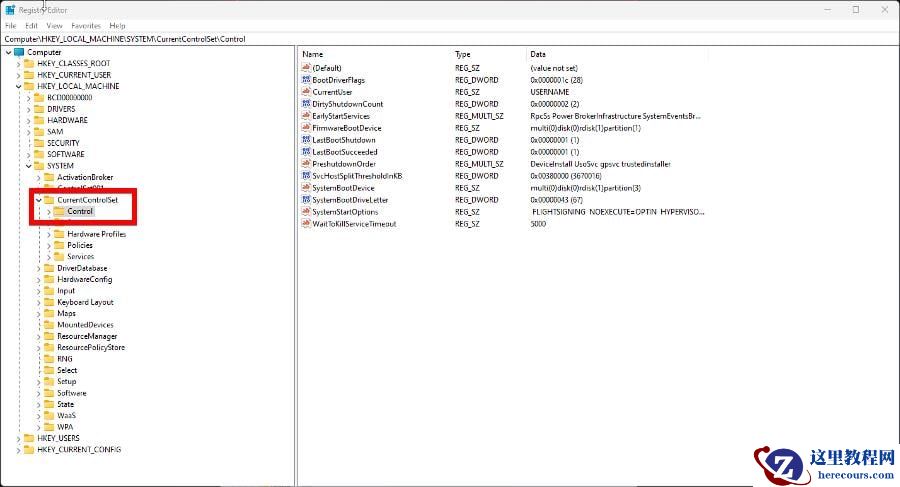Expand the Control key node
The height and width of the screenshot is (487, 900).
(49, 212)
